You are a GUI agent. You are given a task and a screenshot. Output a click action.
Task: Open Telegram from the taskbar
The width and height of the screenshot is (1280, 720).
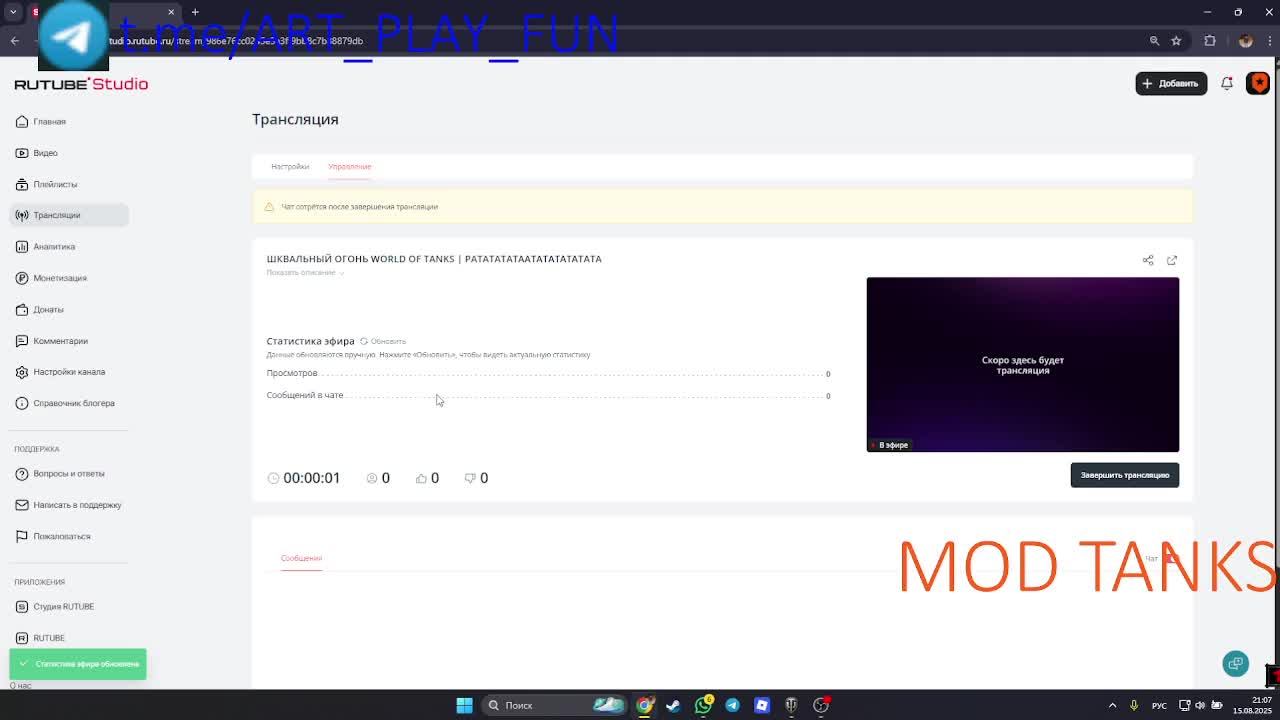(x=732, y=705)
